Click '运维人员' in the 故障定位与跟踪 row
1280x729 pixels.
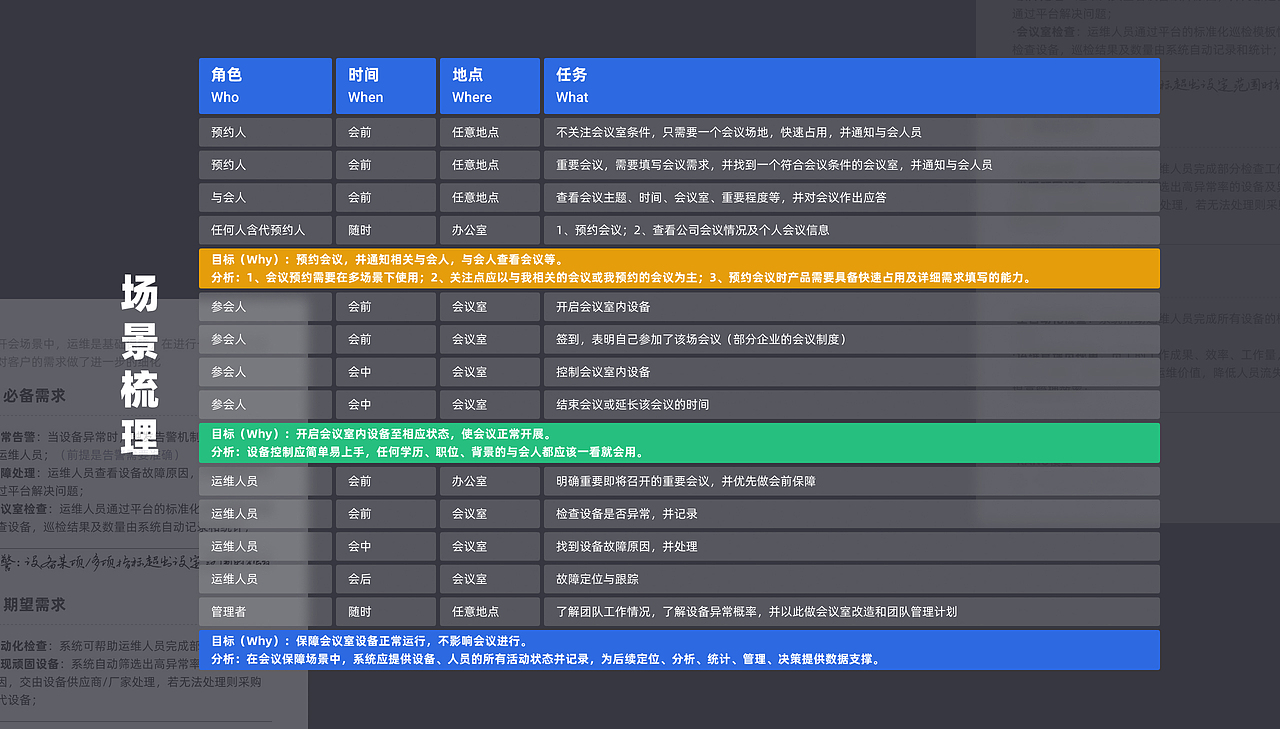(265, 579)
